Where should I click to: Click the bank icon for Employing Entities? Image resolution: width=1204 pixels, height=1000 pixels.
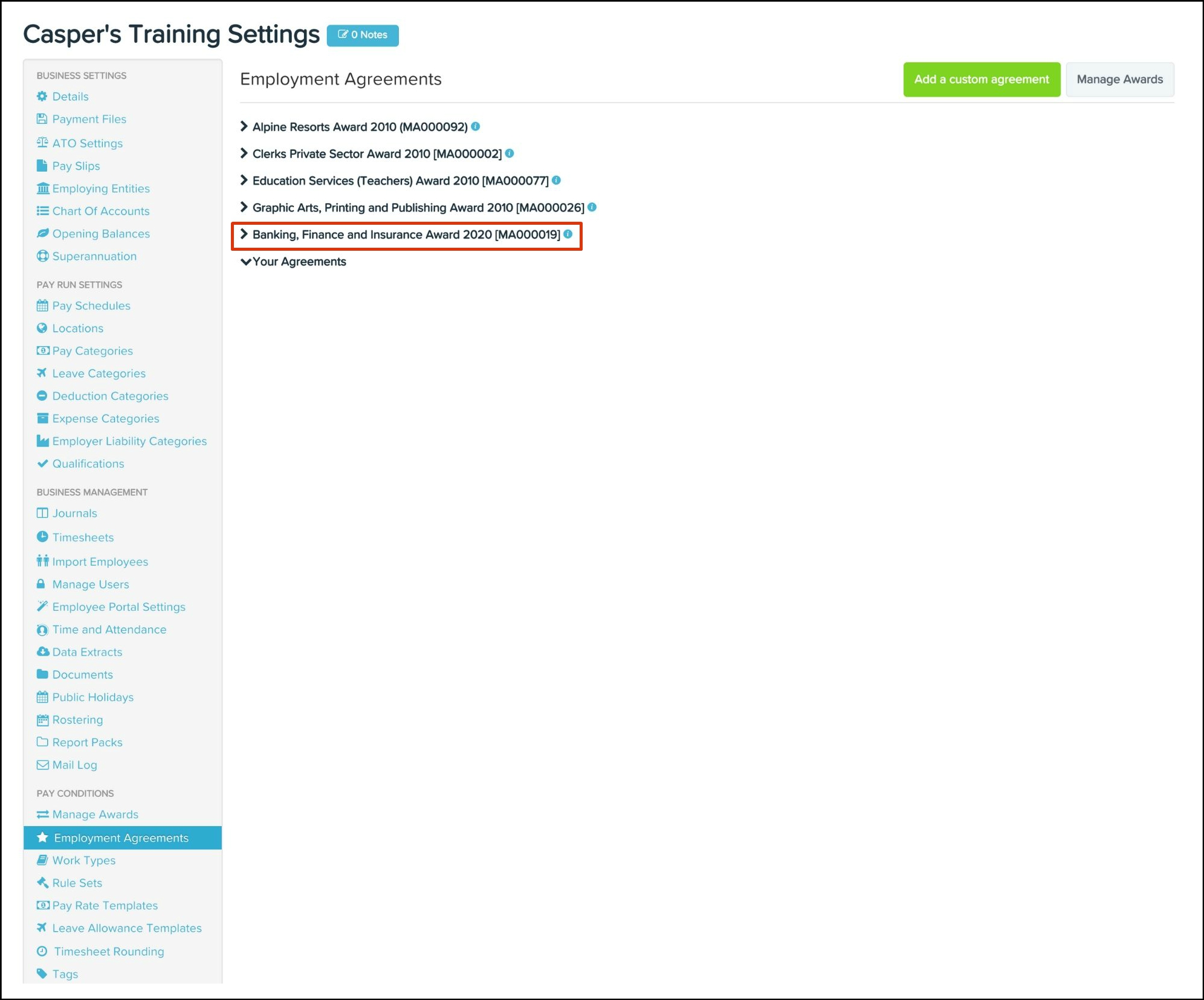(42, 189)
